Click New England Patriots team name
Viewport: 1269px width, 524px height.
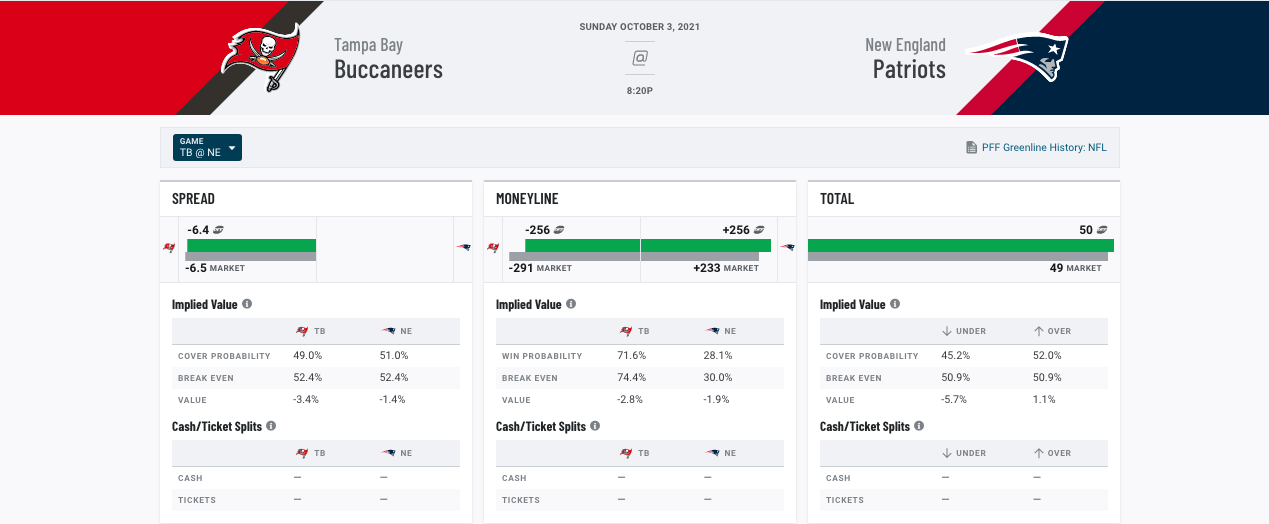pos(905,59)
